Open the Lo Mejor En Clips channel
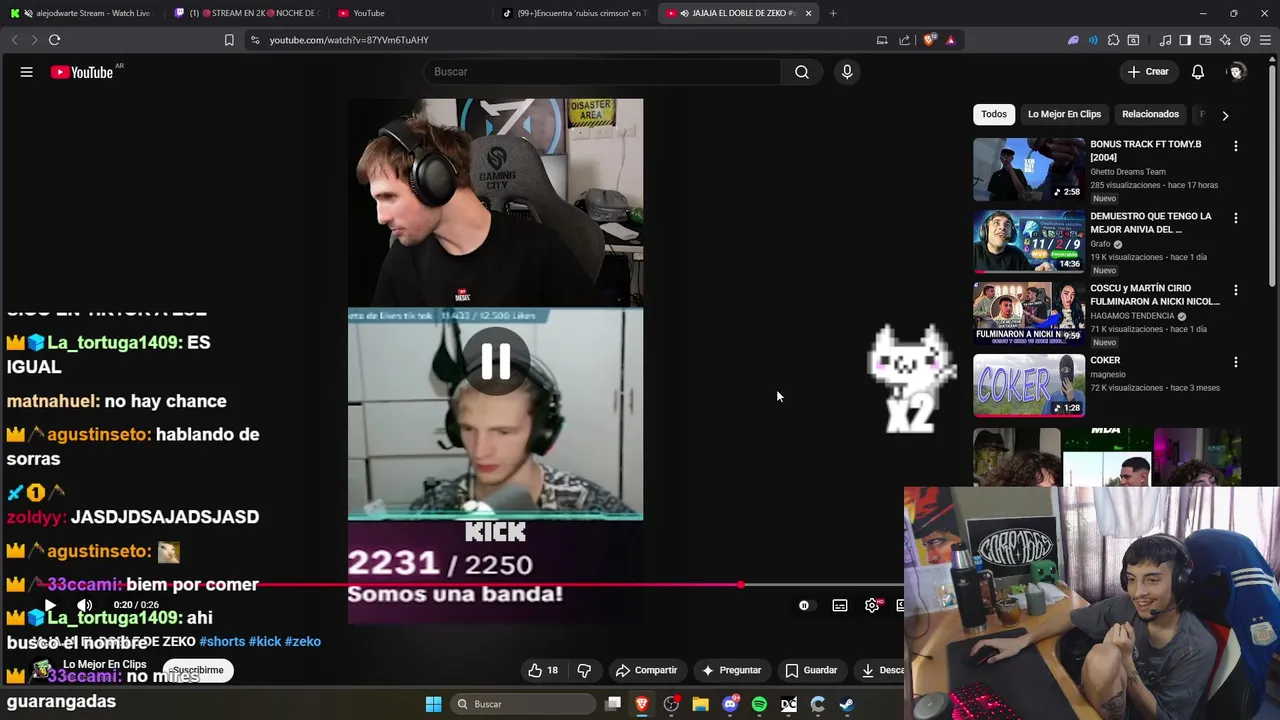 [104, 664]
